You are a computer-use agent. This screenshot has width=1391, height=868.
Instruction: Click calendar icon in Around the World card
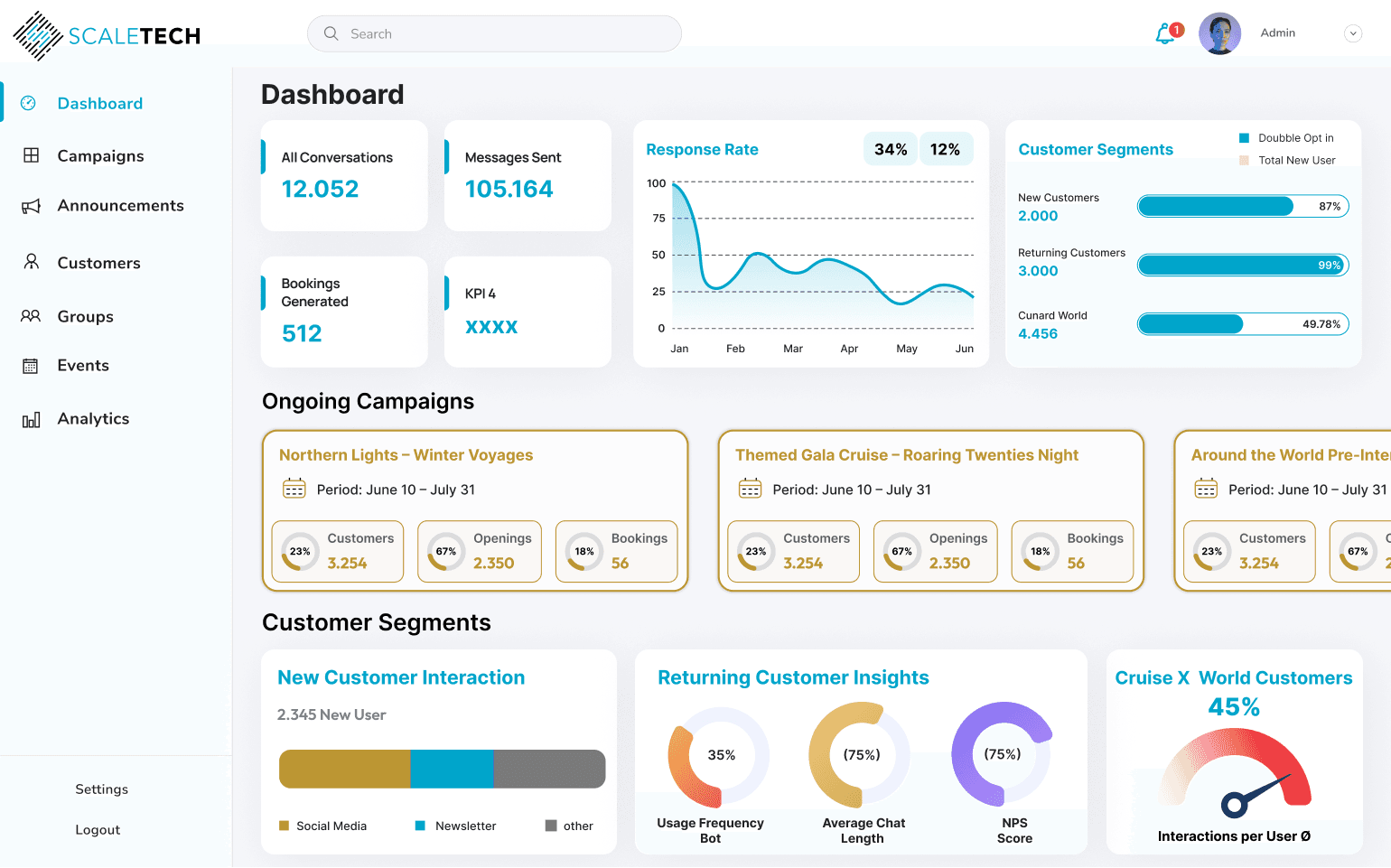(1207, 489)
